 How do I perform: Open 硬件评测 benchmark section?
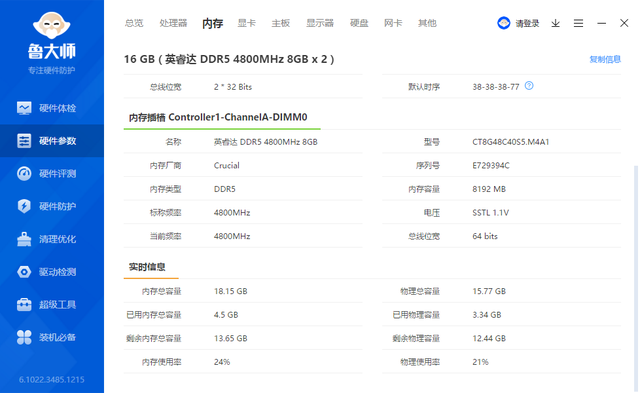coord(52,173)
